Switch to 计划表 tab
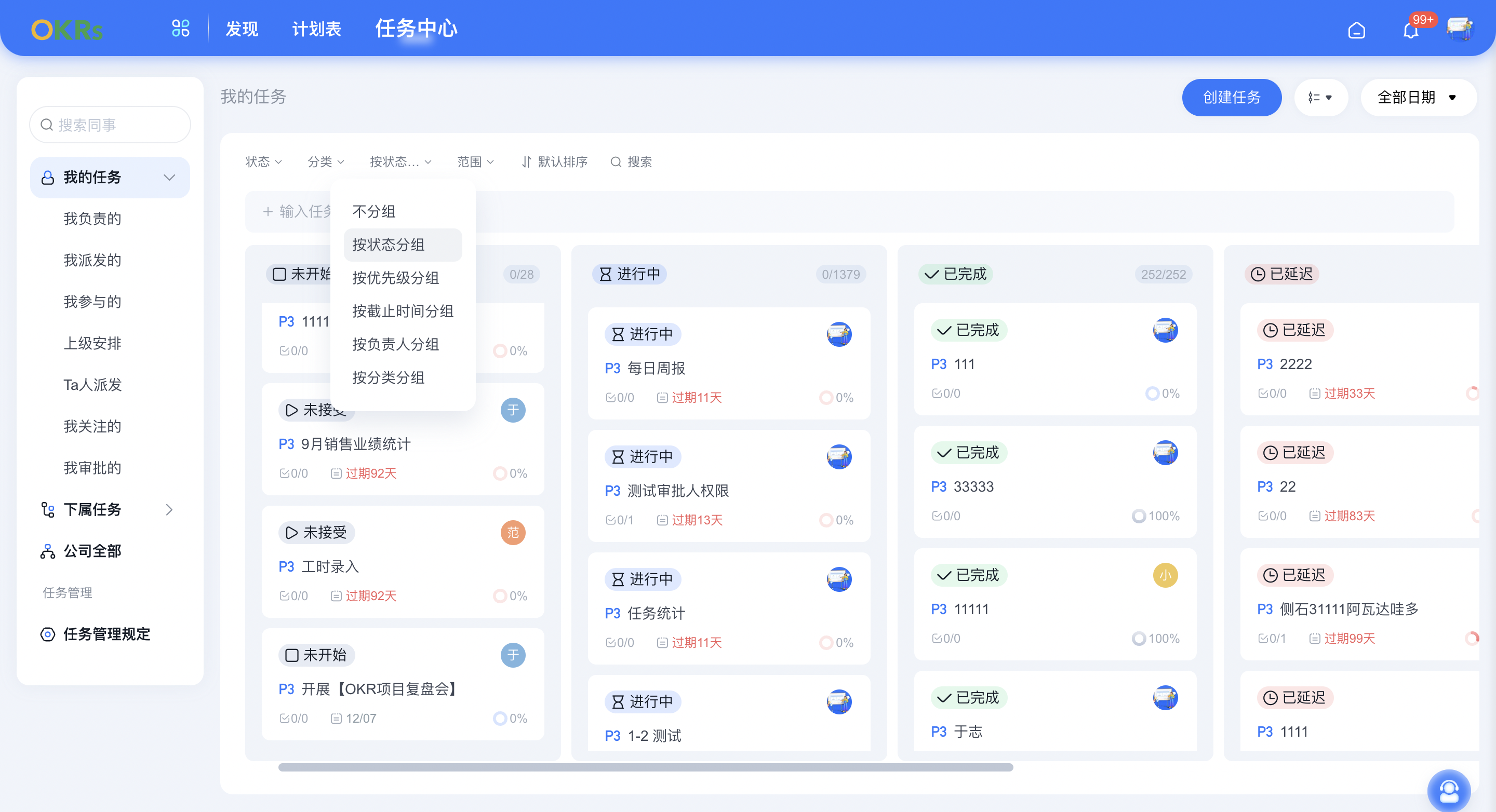1496x812 pixels. coord(316,29)
